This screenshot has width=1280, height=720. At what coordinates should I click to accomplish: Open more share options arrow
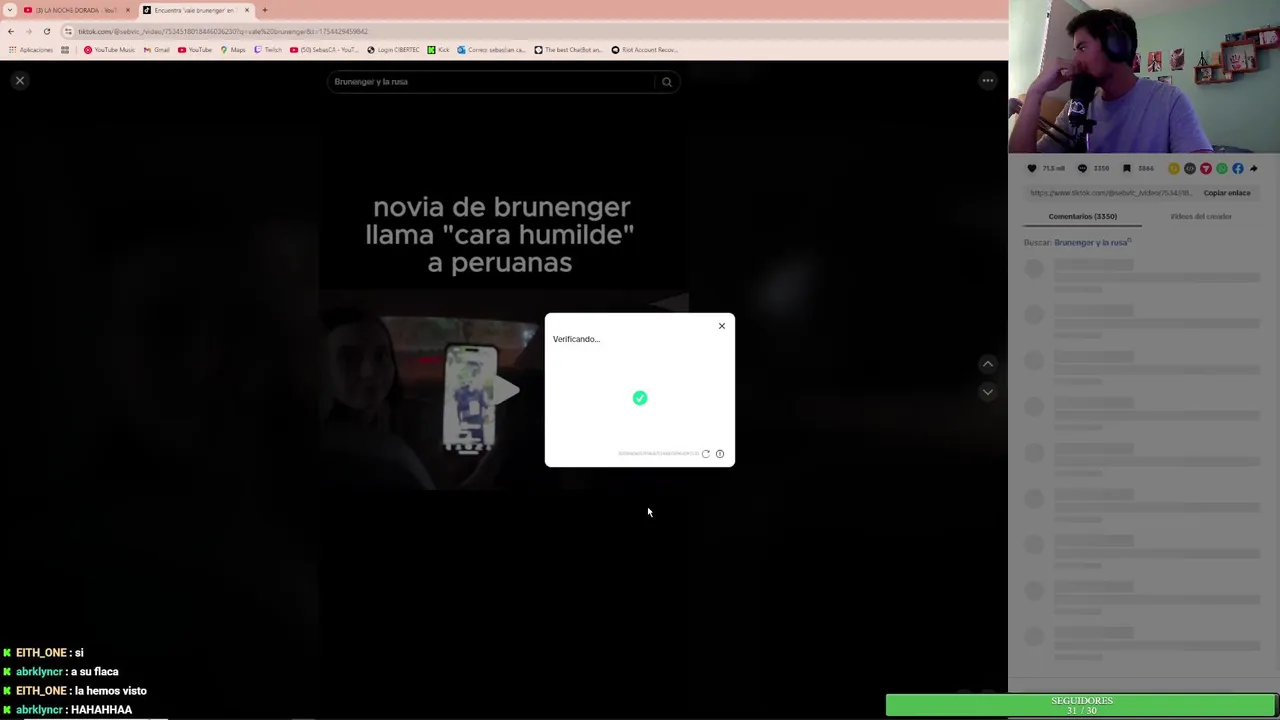point(1254,168)
